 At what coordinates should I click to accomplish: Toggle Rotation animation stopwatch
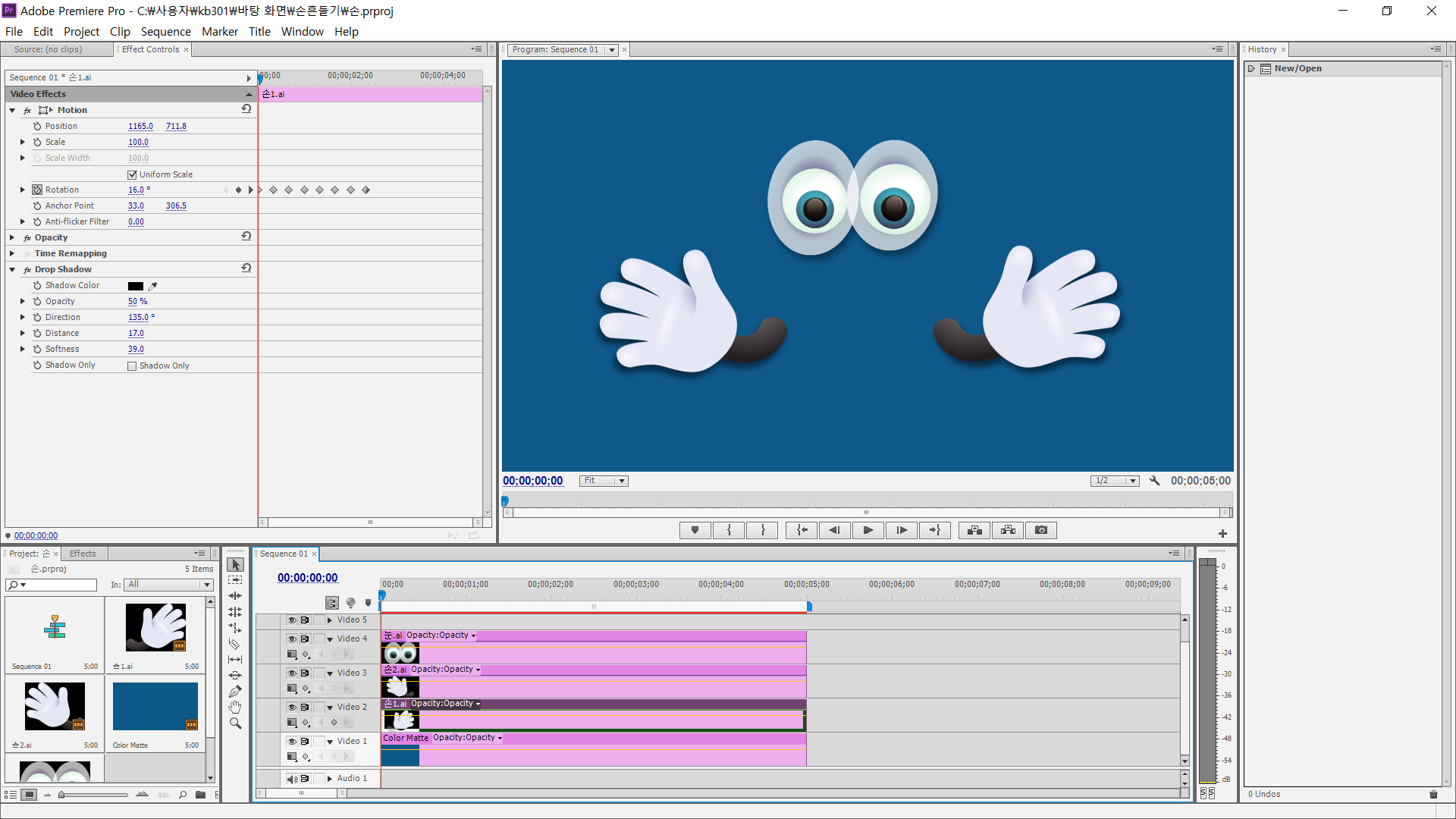pyautogui.click(x=37, y=190)
